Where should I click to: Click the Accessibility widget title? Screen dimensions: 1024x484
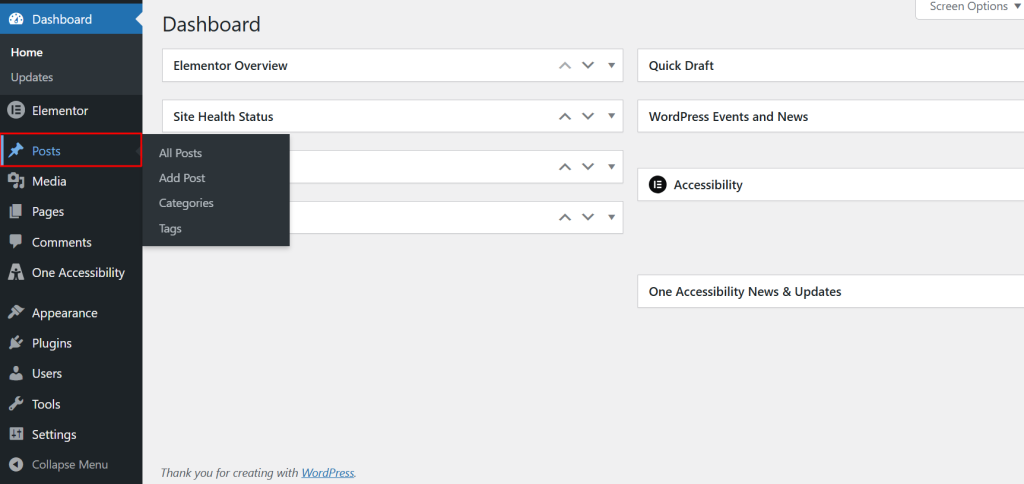tap(708, 184)
